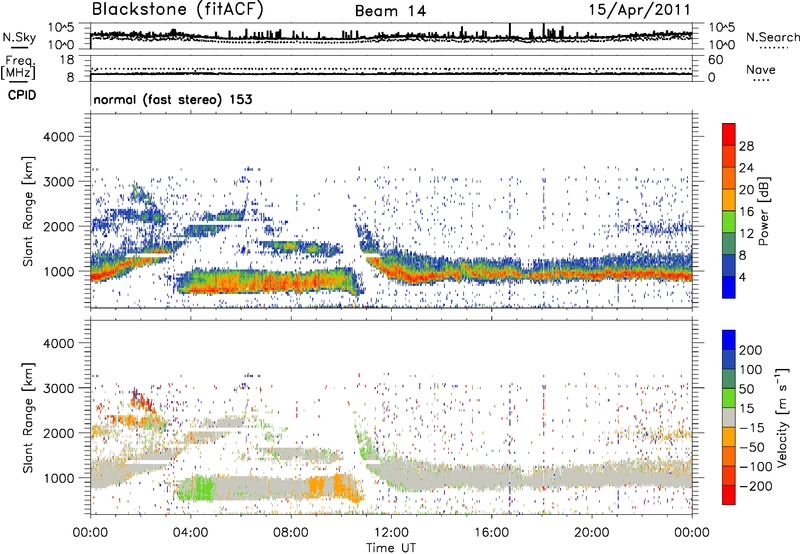800x554 pixels.
Task: Click the '20:00' time tick label
Action: tap(591, 533)
